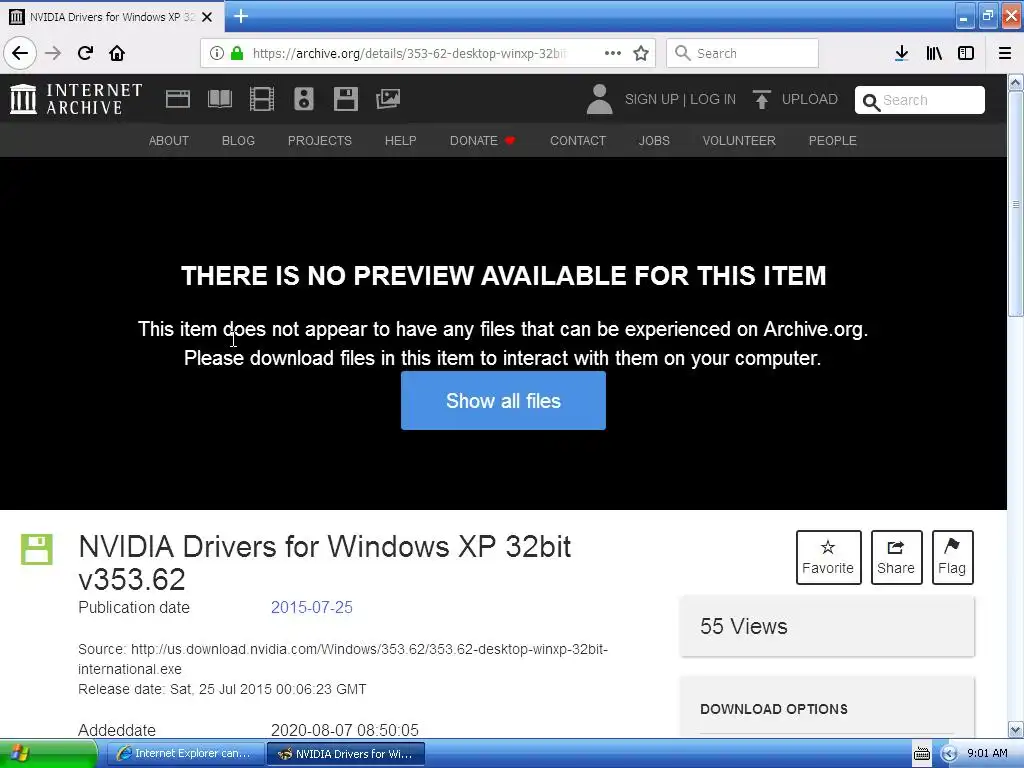The height and width of the screenshot is (768, 1024).
Task: Reload the current page
Action: point(85,53)
